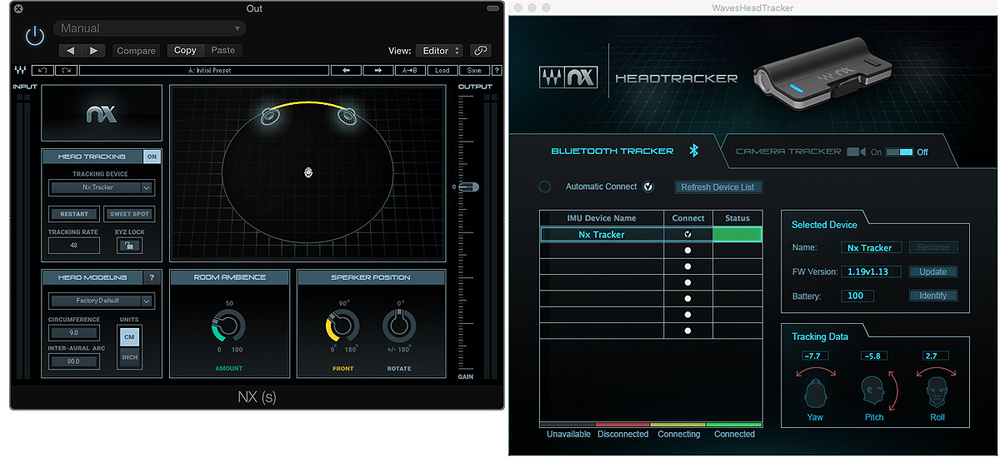Click the round indicator left of Automatic Connect

[545, 187]
